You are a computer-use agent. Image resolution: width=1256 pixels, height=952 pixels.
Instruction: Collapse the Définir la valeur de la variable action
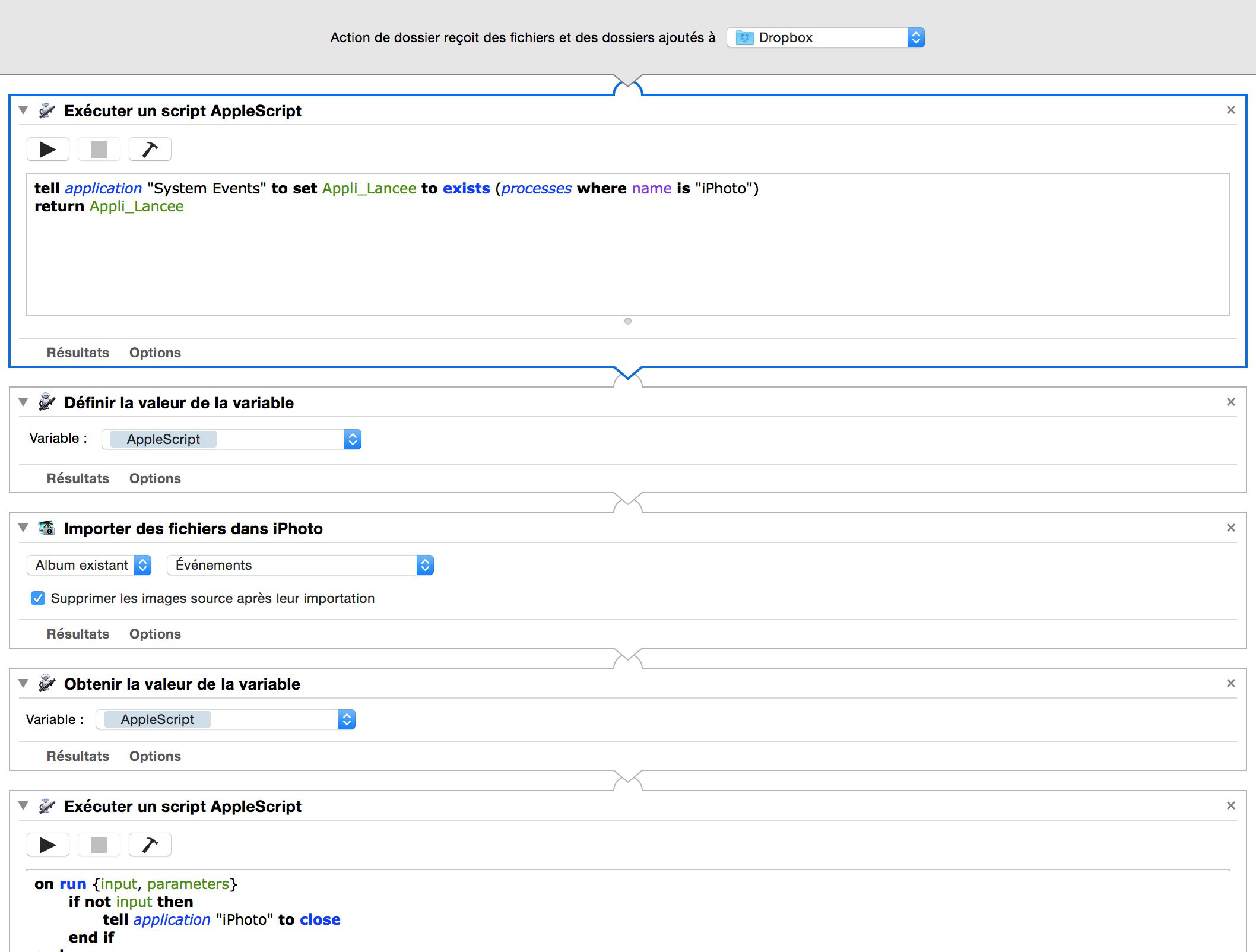[x=23, y=402]
